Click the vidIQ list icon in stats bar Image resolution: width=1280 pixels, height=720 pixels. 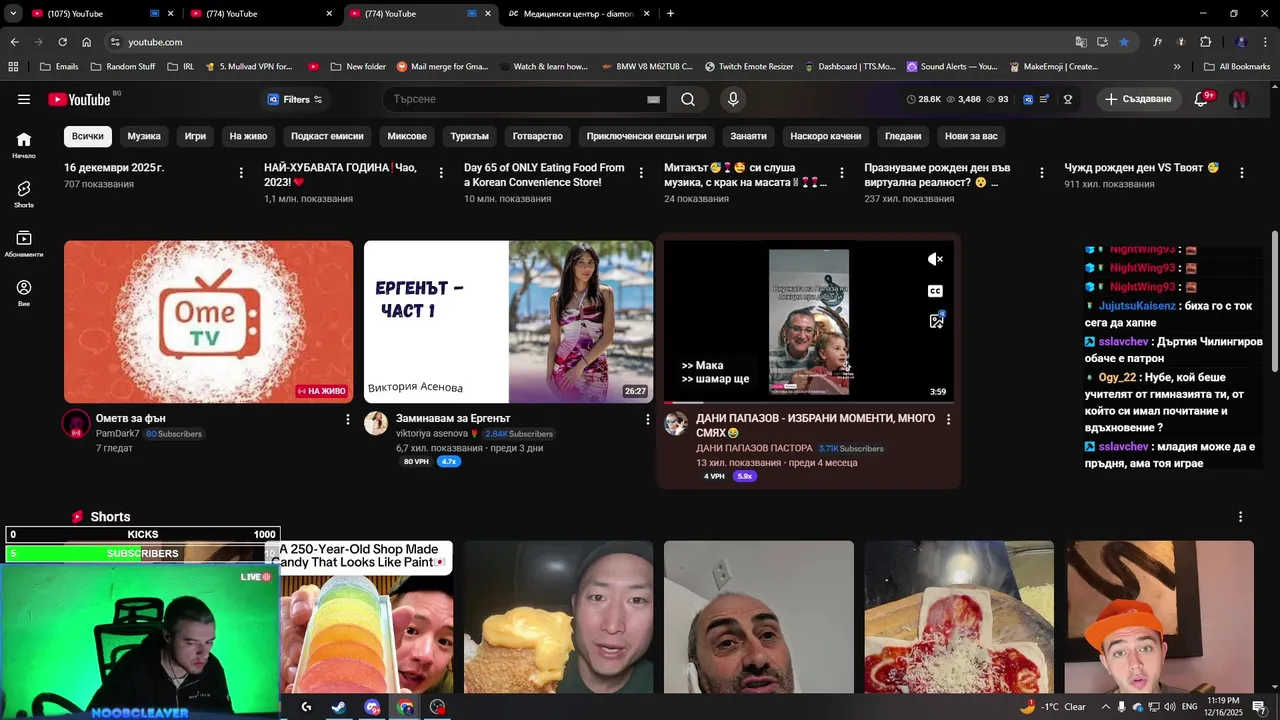(1044, 99)
